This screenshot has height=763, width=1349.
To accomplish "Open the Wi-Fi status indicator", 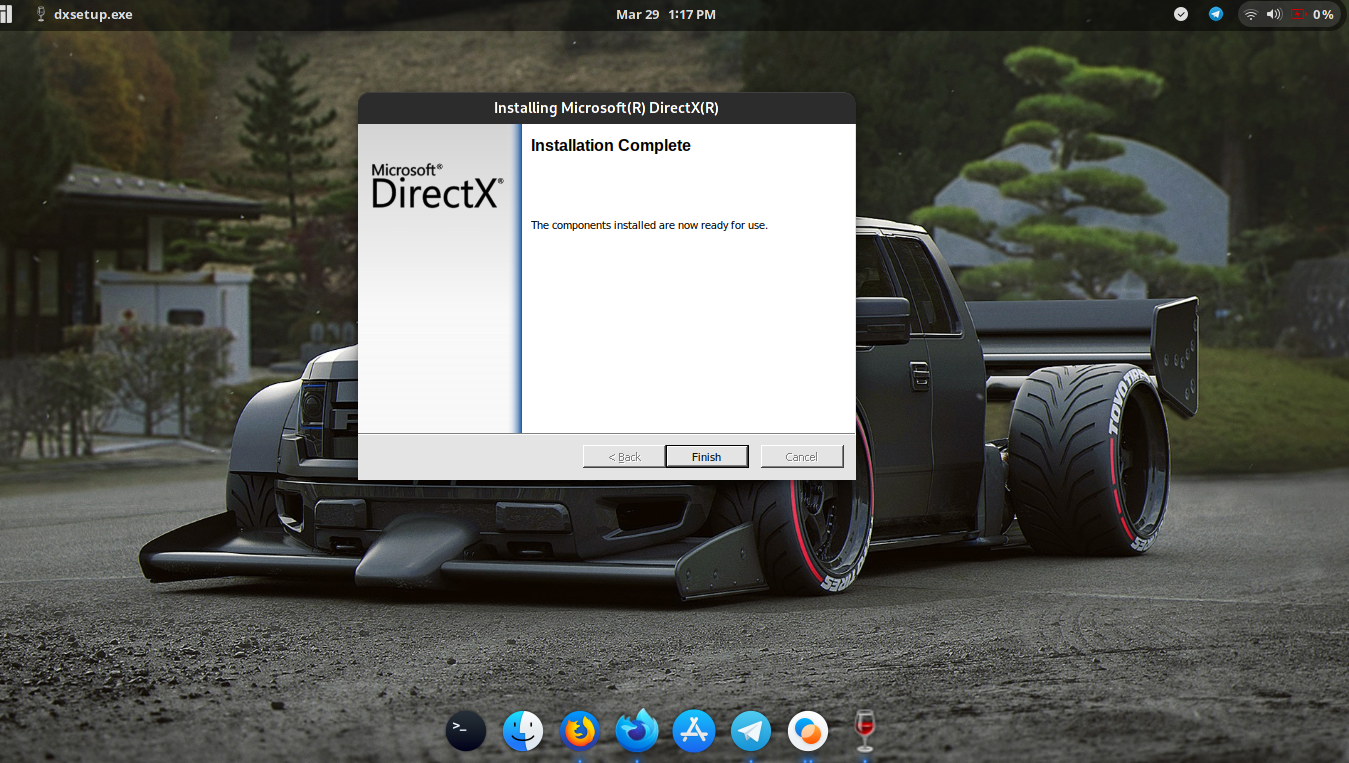I will (x=1250, y=14).
